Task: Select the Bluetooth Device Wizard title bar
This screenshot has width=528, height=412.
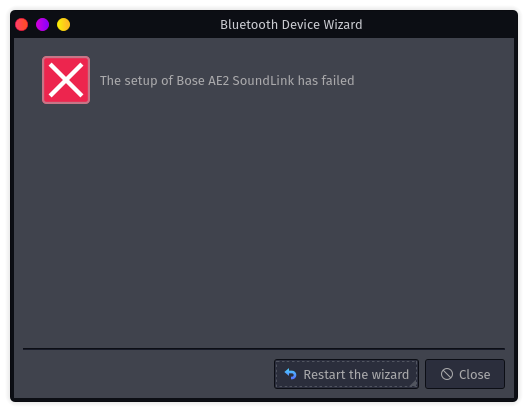Action: tap(264, 24)
